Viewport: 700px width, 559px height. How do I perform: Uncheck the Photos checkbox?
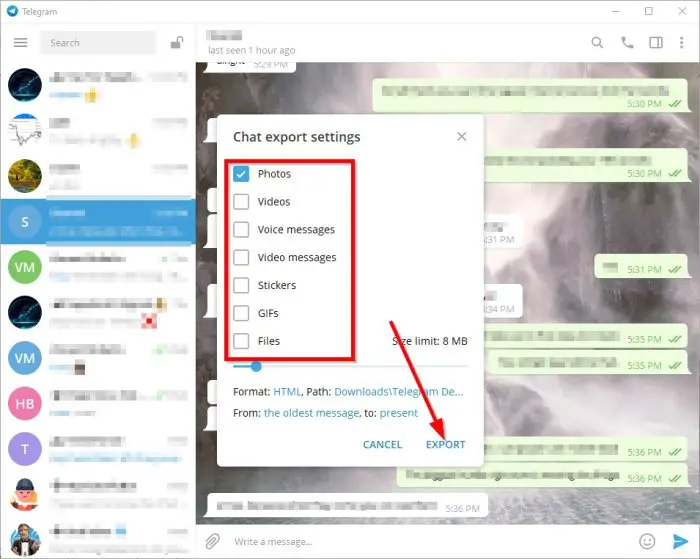(241, 174)
